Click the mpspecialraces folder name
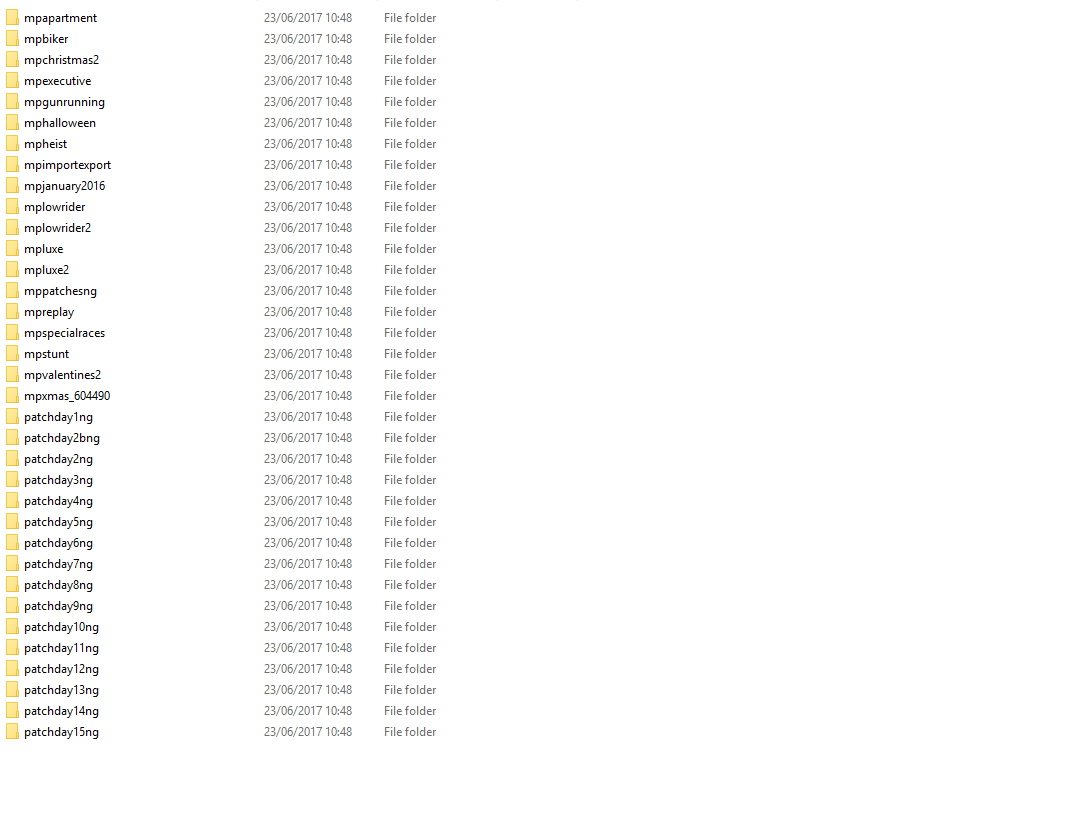The image size is (1084, 824). point(64,333)
